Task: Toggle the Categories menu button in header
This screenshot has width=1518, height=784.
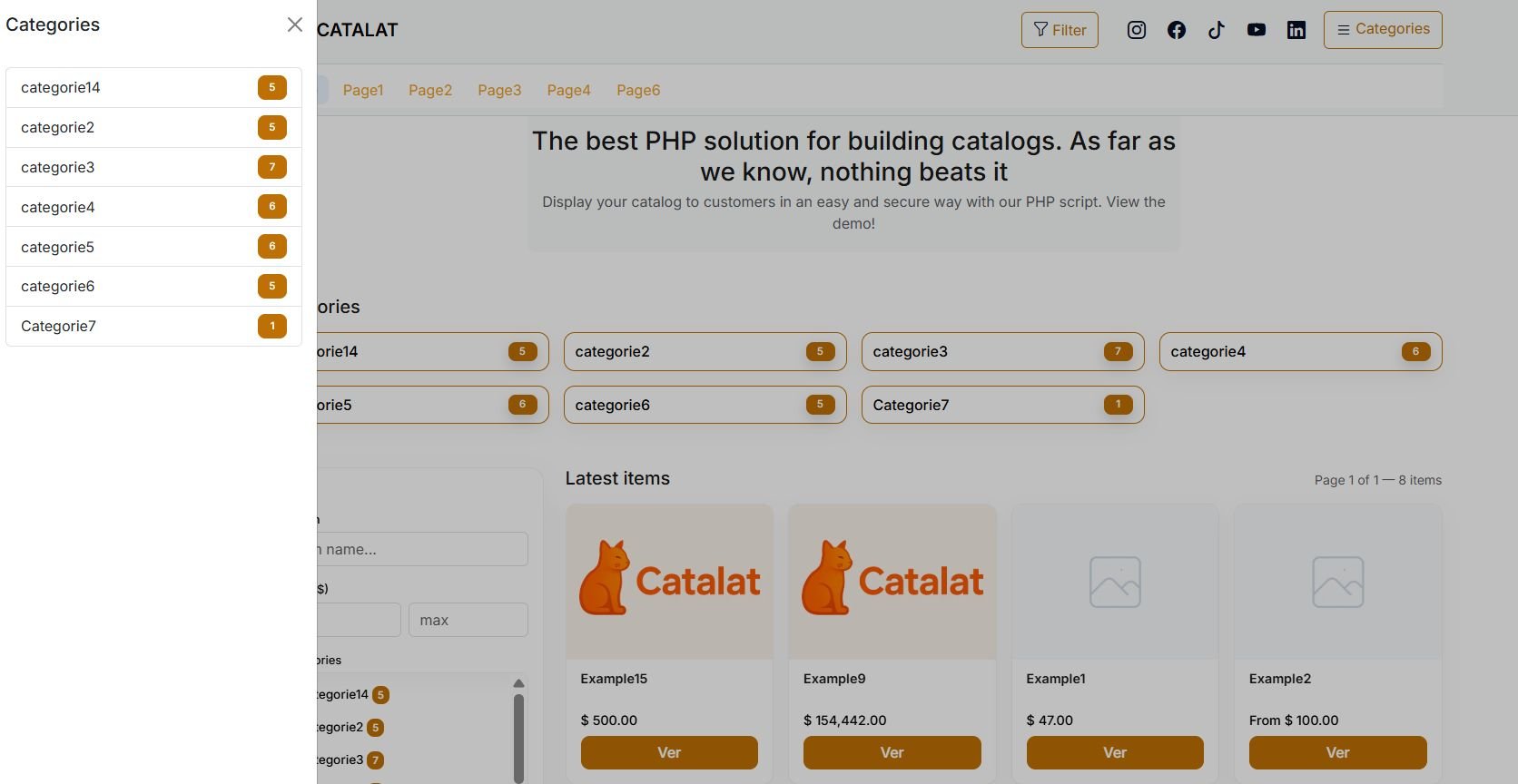Action: [1382, 30]
